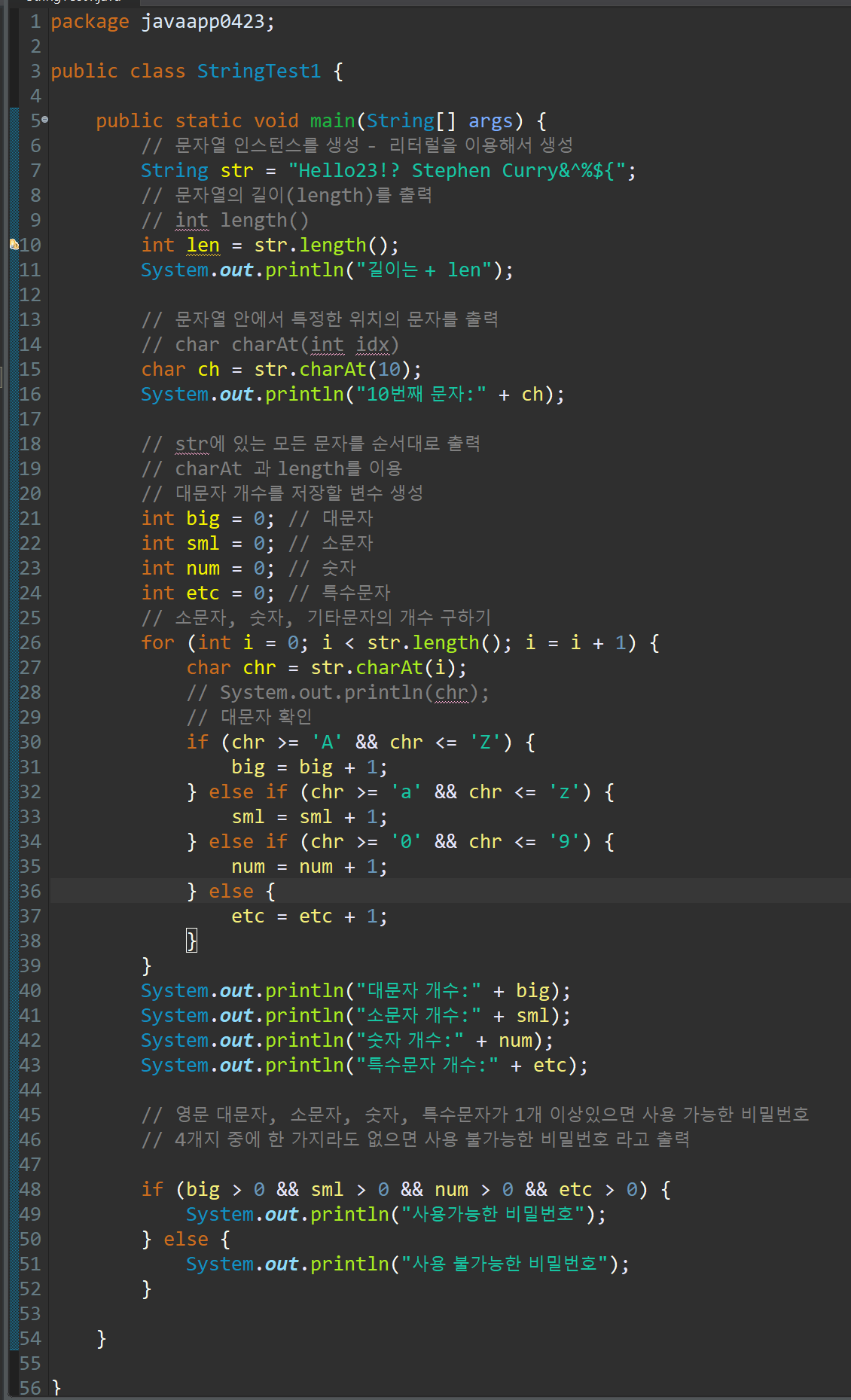
Task: Click str.charAt(10) on line 15
Action: tap(333, 369)
